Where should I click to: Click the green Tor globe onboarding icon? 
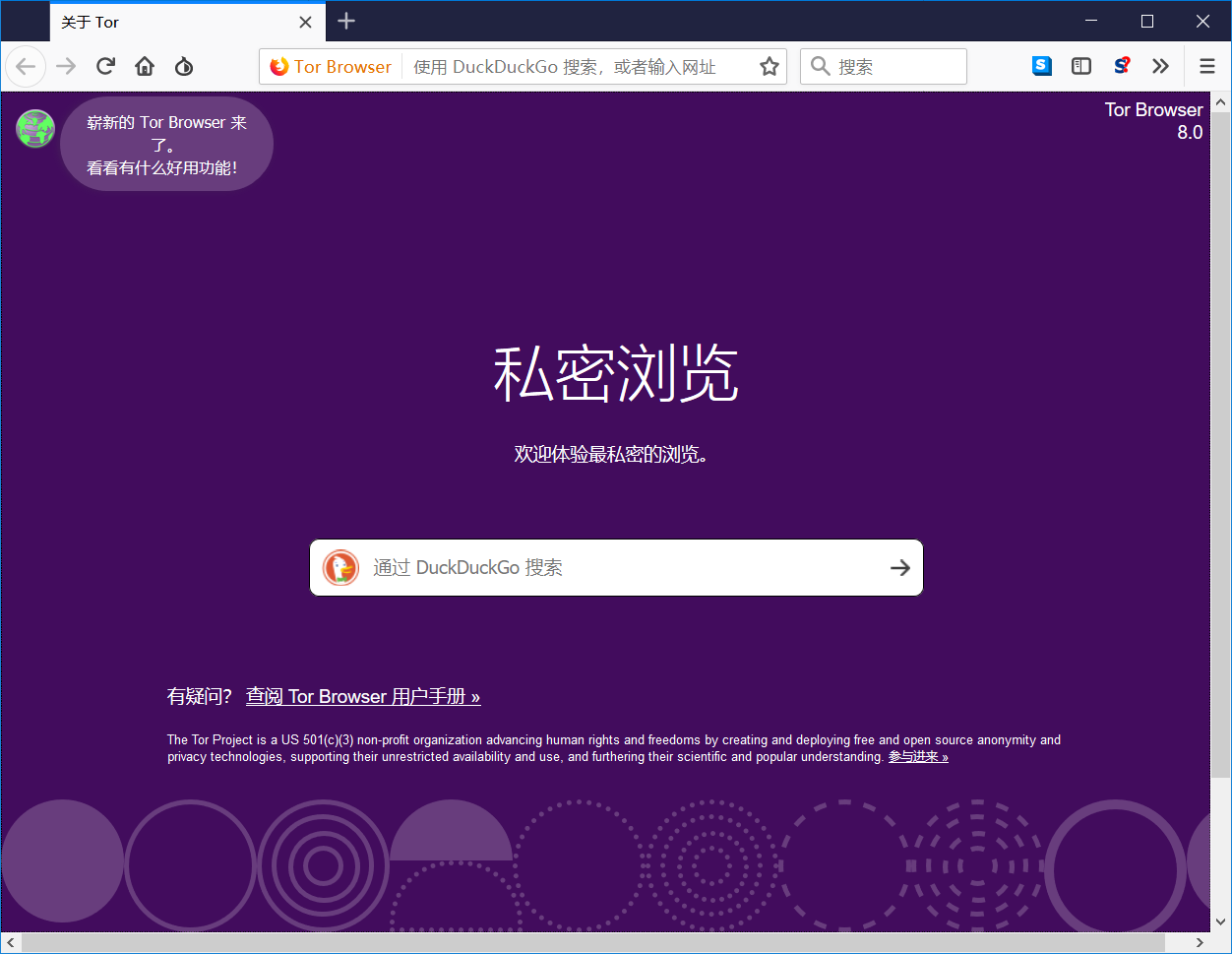35,129
